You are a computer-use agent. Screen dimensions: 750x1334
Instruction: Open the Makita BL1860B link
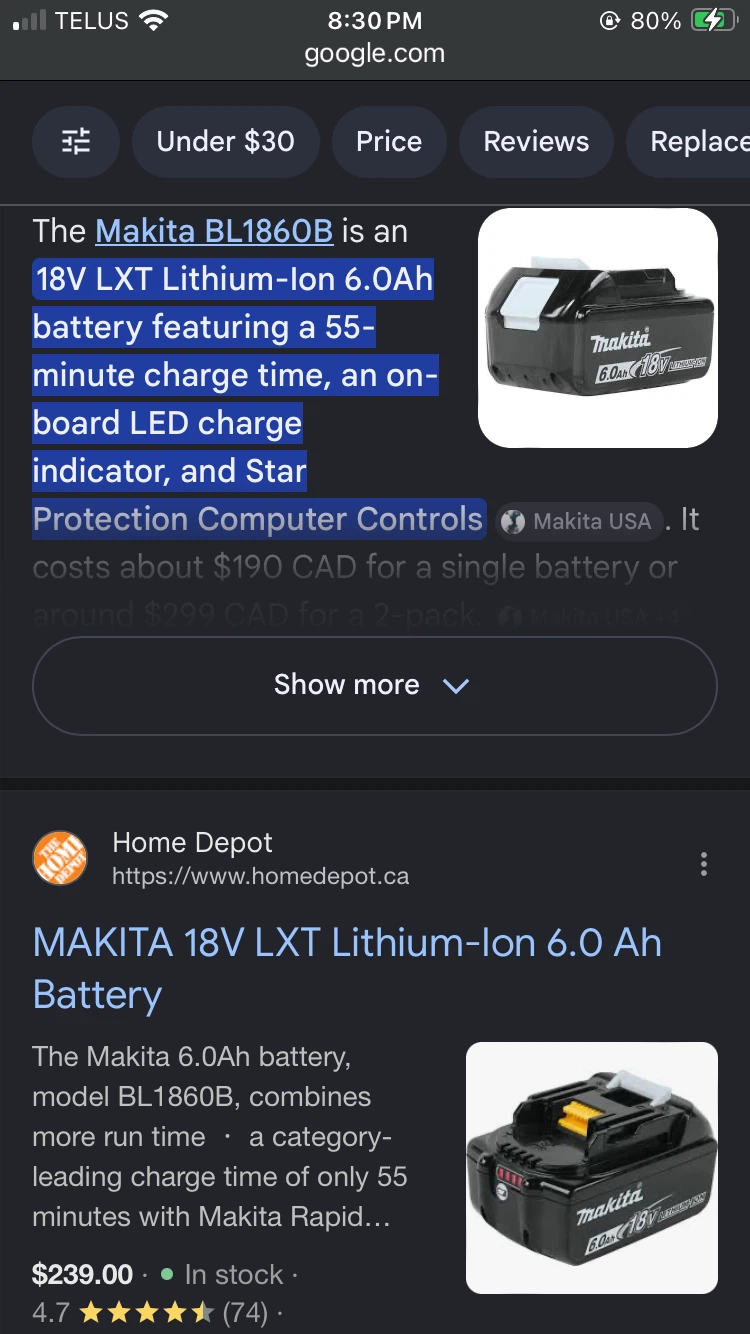[214, 231]
